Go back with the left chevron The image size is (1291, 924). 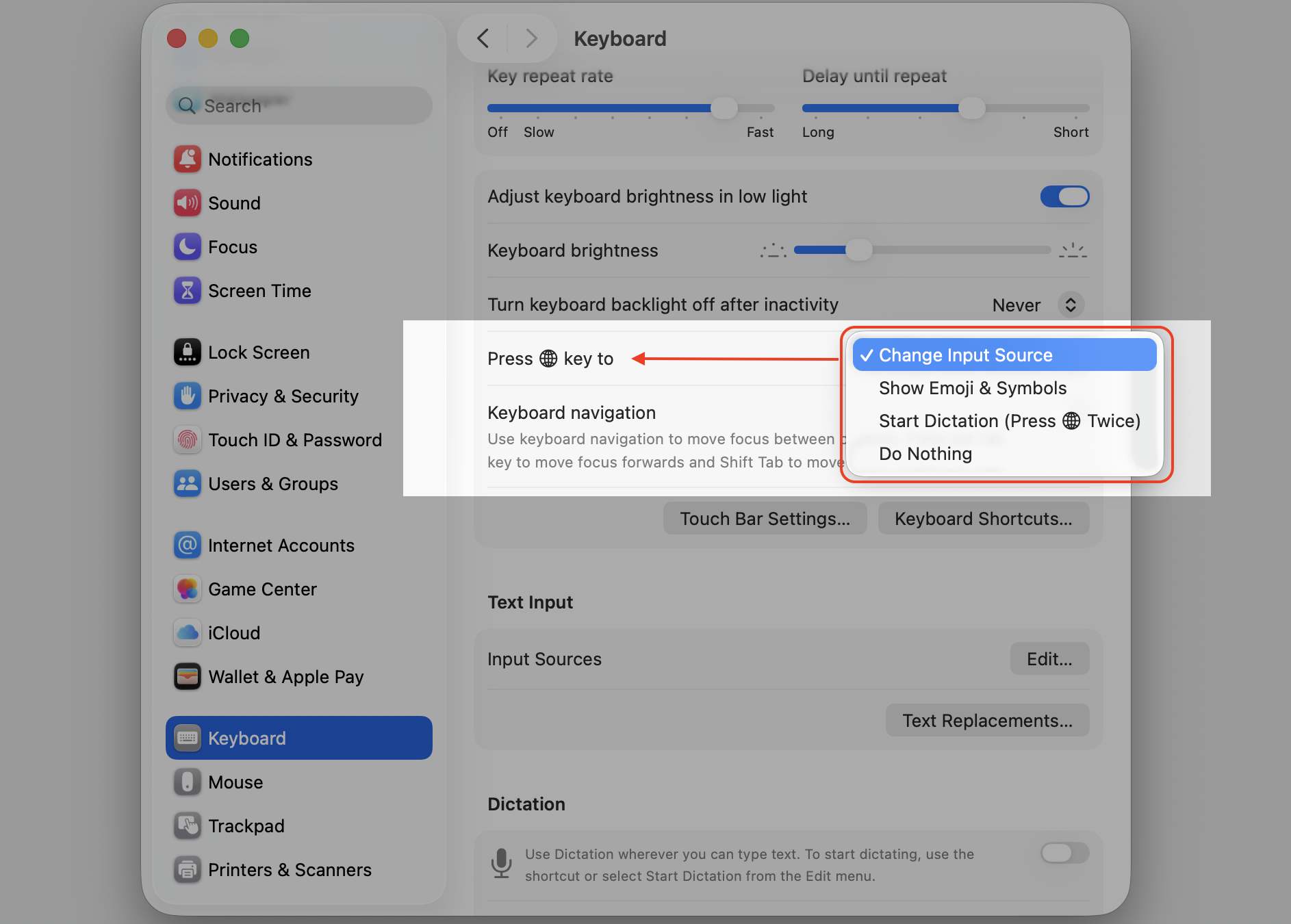(x=483, y=38)
